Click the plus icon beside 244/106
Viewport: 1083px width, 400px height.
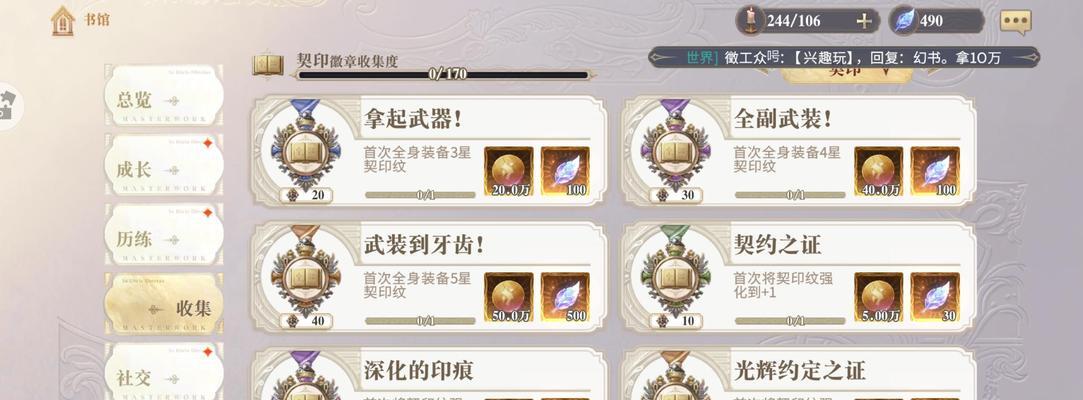point(864,21)
